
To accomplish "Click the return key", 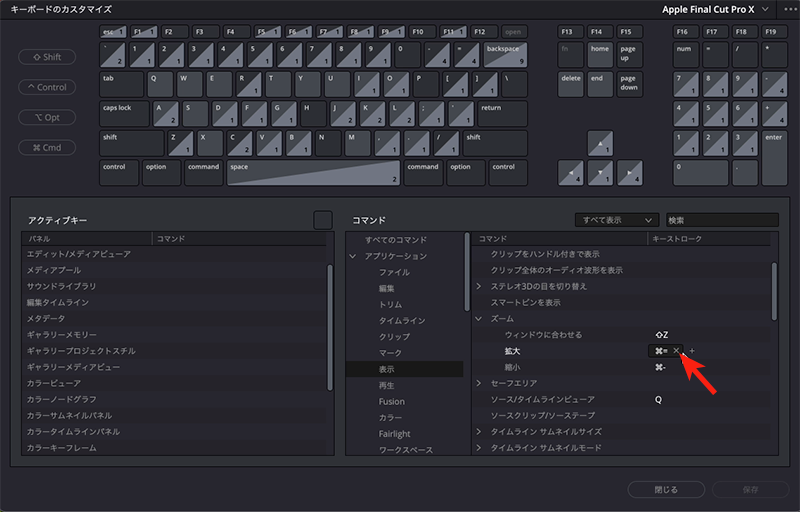I will (x=502, y=114).
